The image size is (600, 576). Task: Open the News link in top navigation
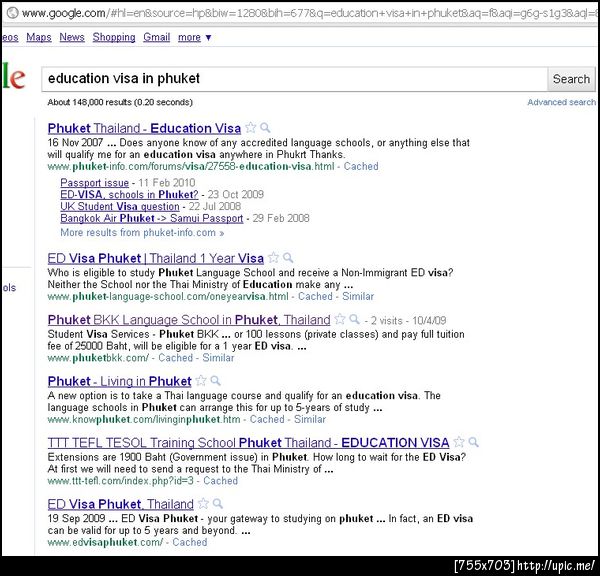point(72,37)
